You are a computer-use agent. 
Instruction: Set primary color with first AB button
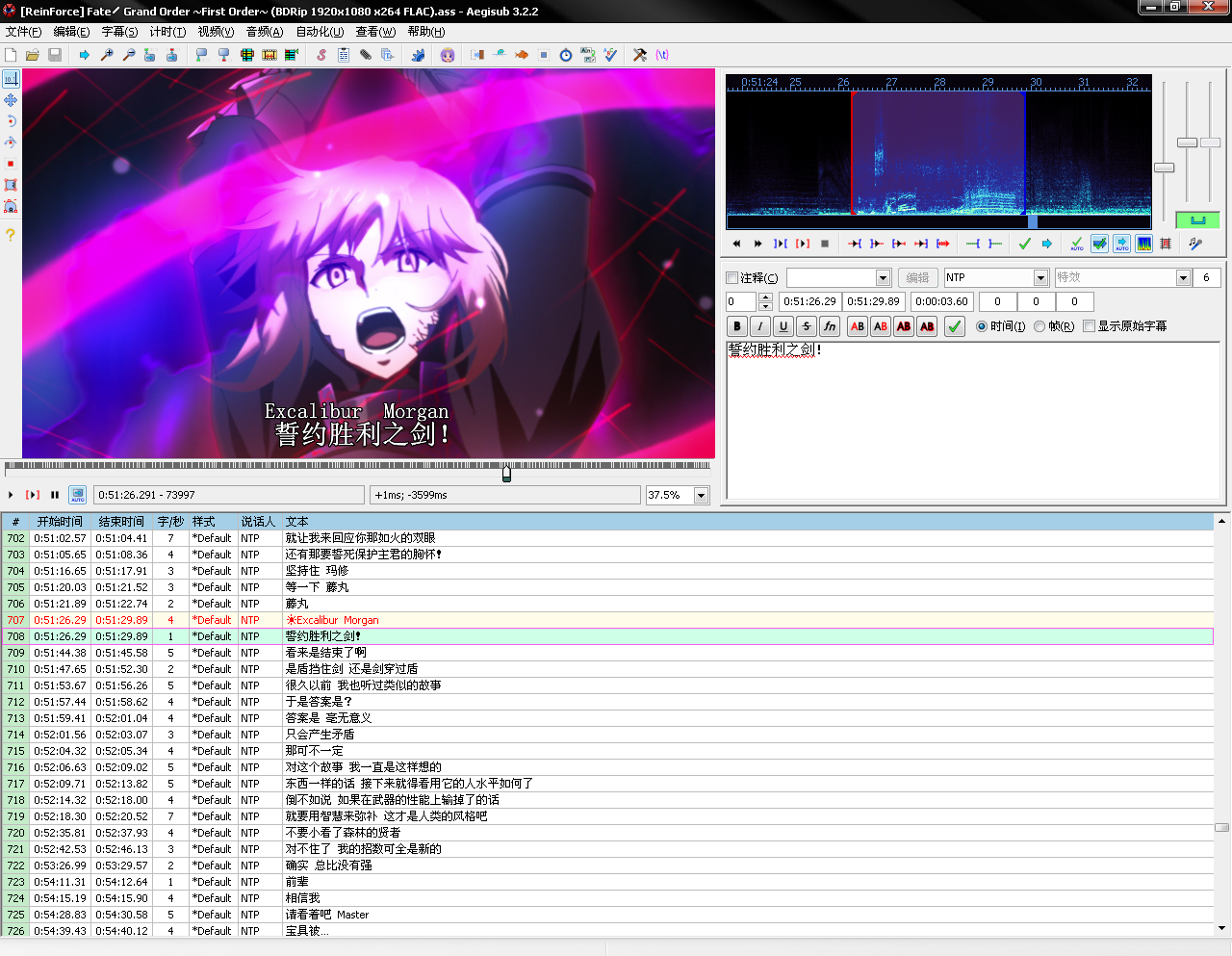coord(858,326)
